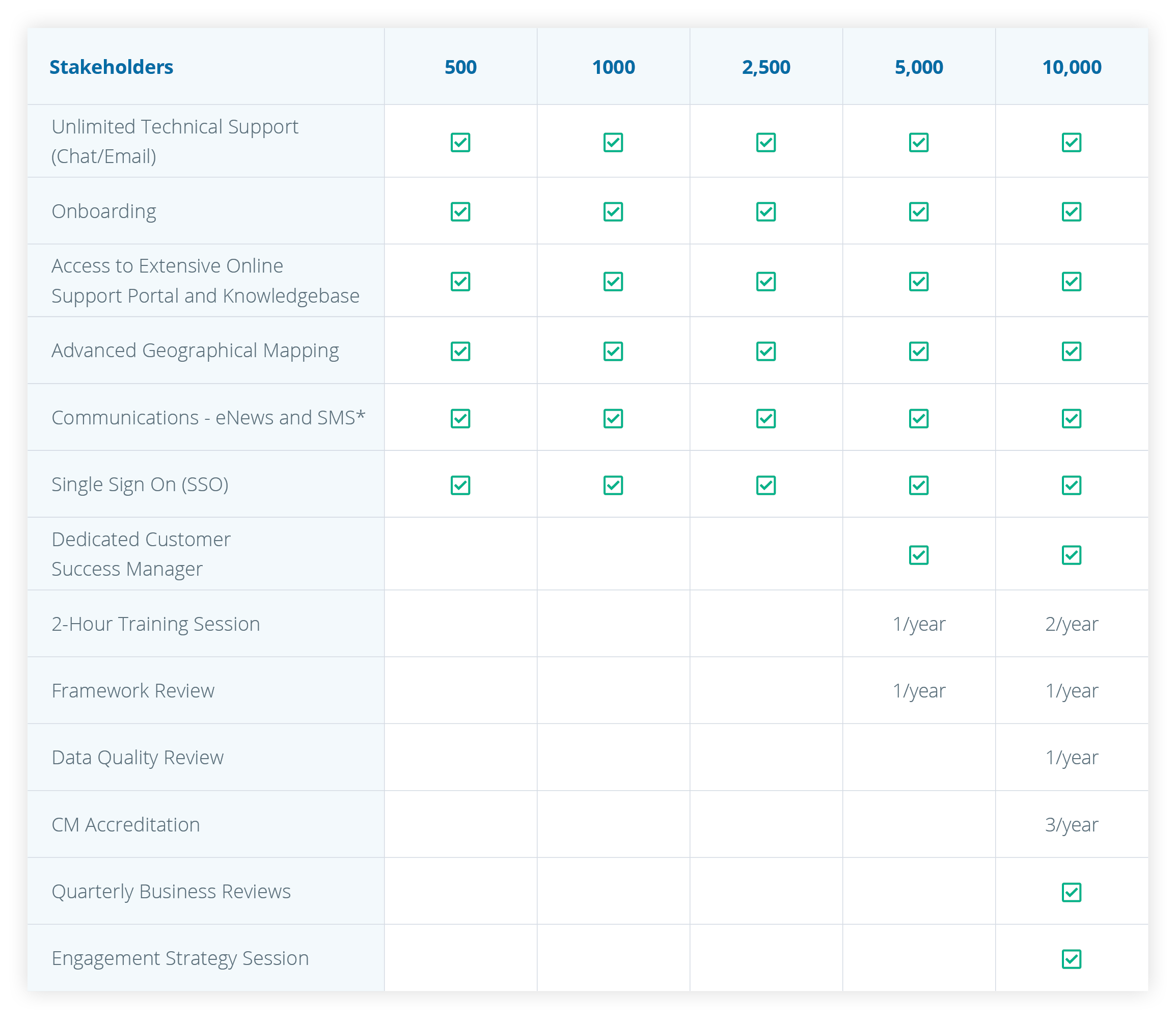The height and width of the screenshot is (1020, 1176).
Task: Click Onboarding checkmark in 500 column
Action: tap(460, 212)
